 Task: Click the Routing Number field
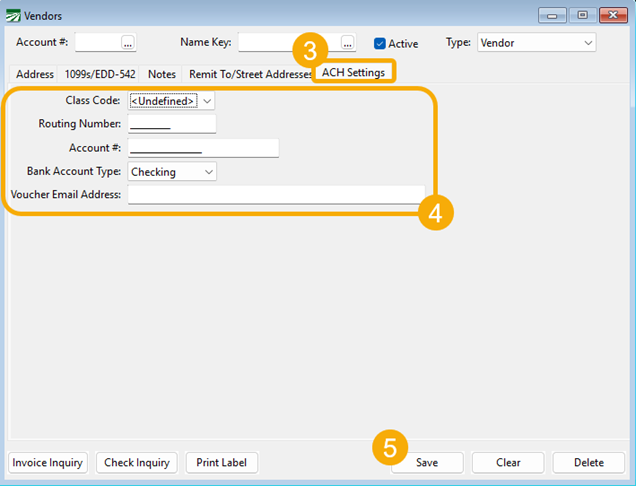point(172,124)
